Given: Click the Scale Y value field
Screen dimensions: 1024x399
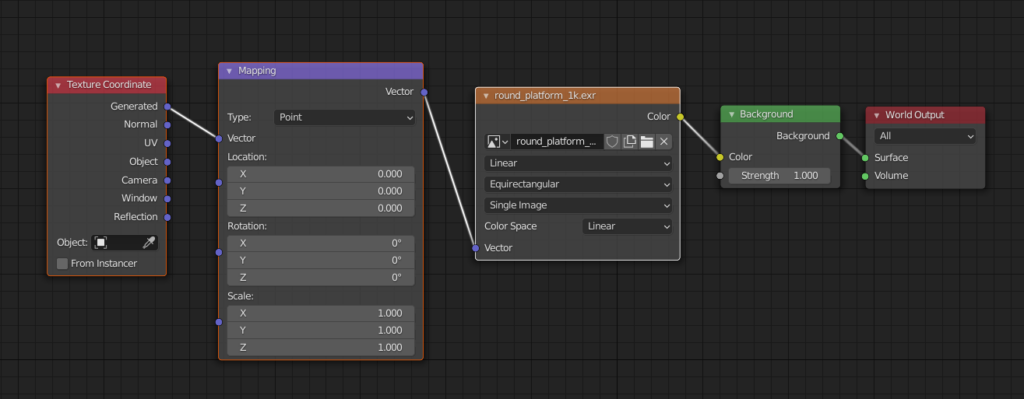Looking at the screenshot, I should (x=321, y=330).
